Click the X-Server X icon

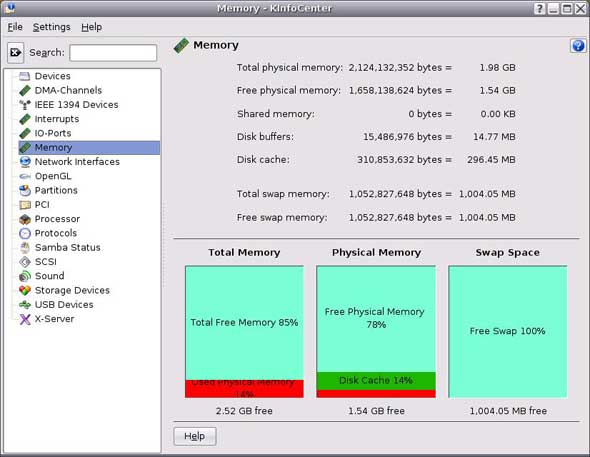25,319
